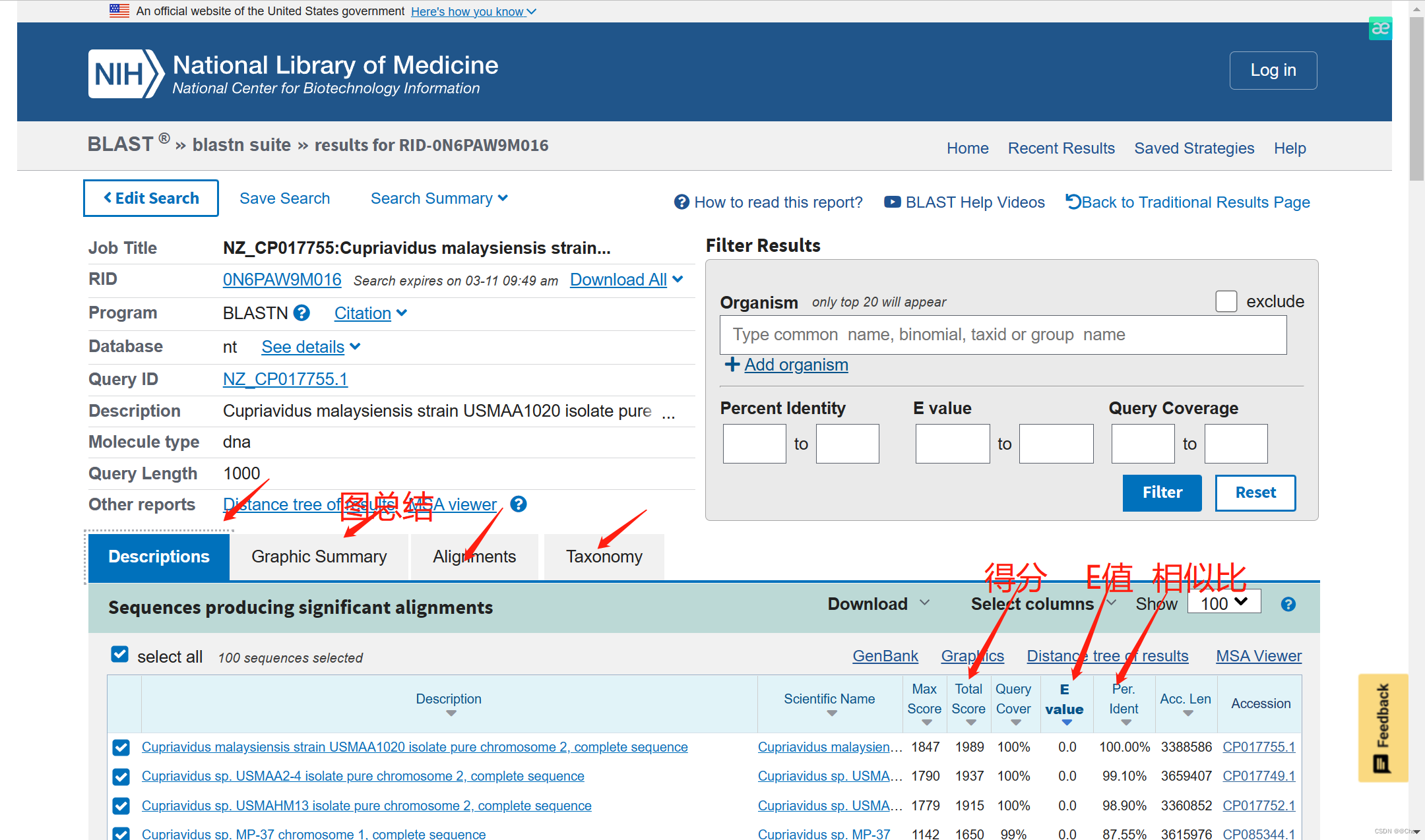This screenshot has height=840, width=1425.
Task: Expand the Search Summary dropdown
Action: 439,198
